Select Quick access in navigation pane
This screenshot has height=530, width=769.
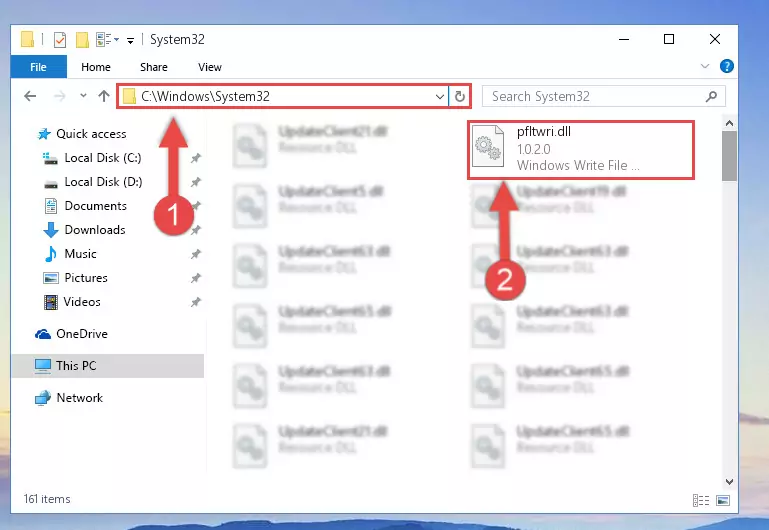point(91,134)
